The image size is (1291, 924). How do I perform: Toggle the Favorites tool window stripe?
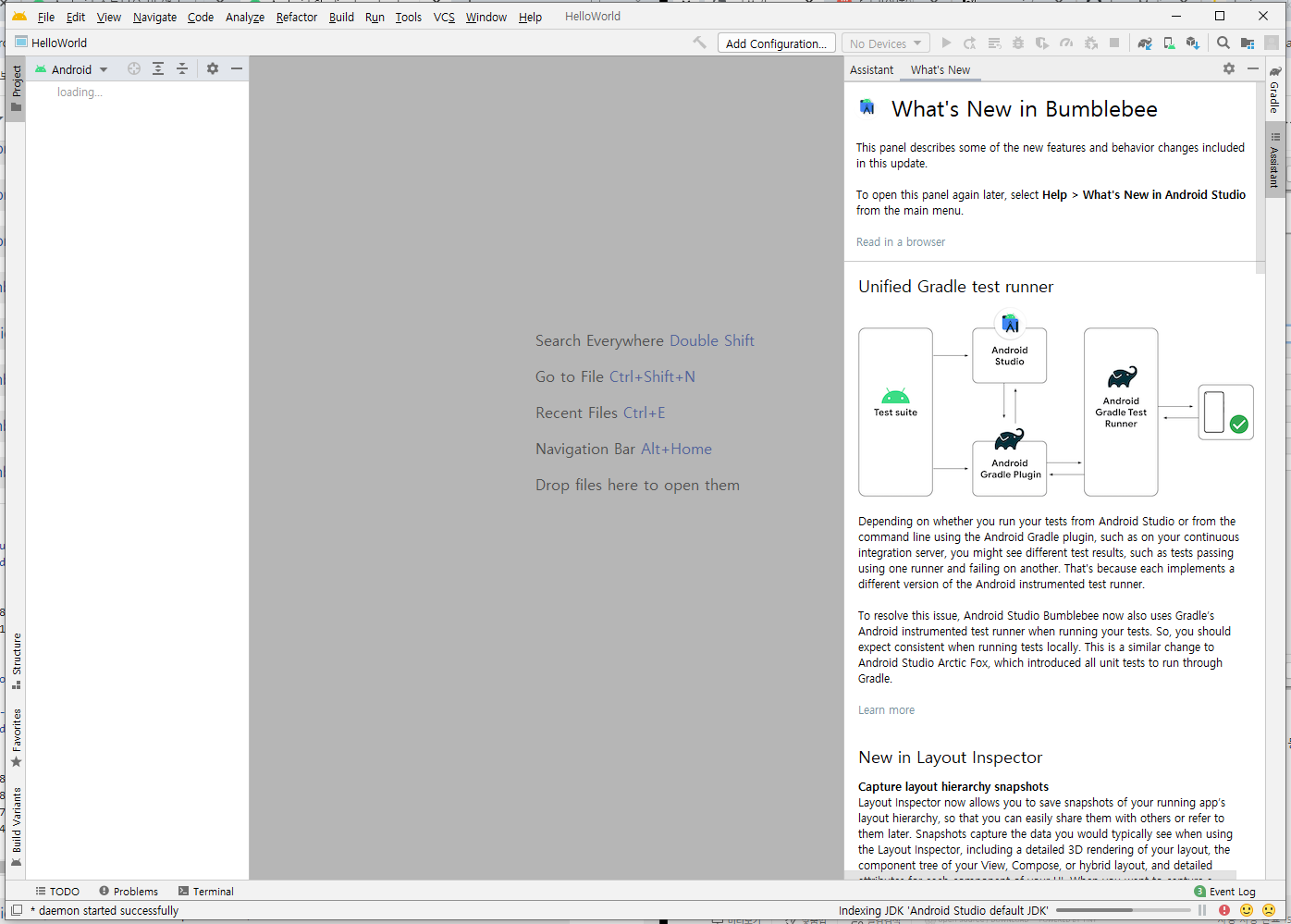pyautogui.click(x=17, y=738)
